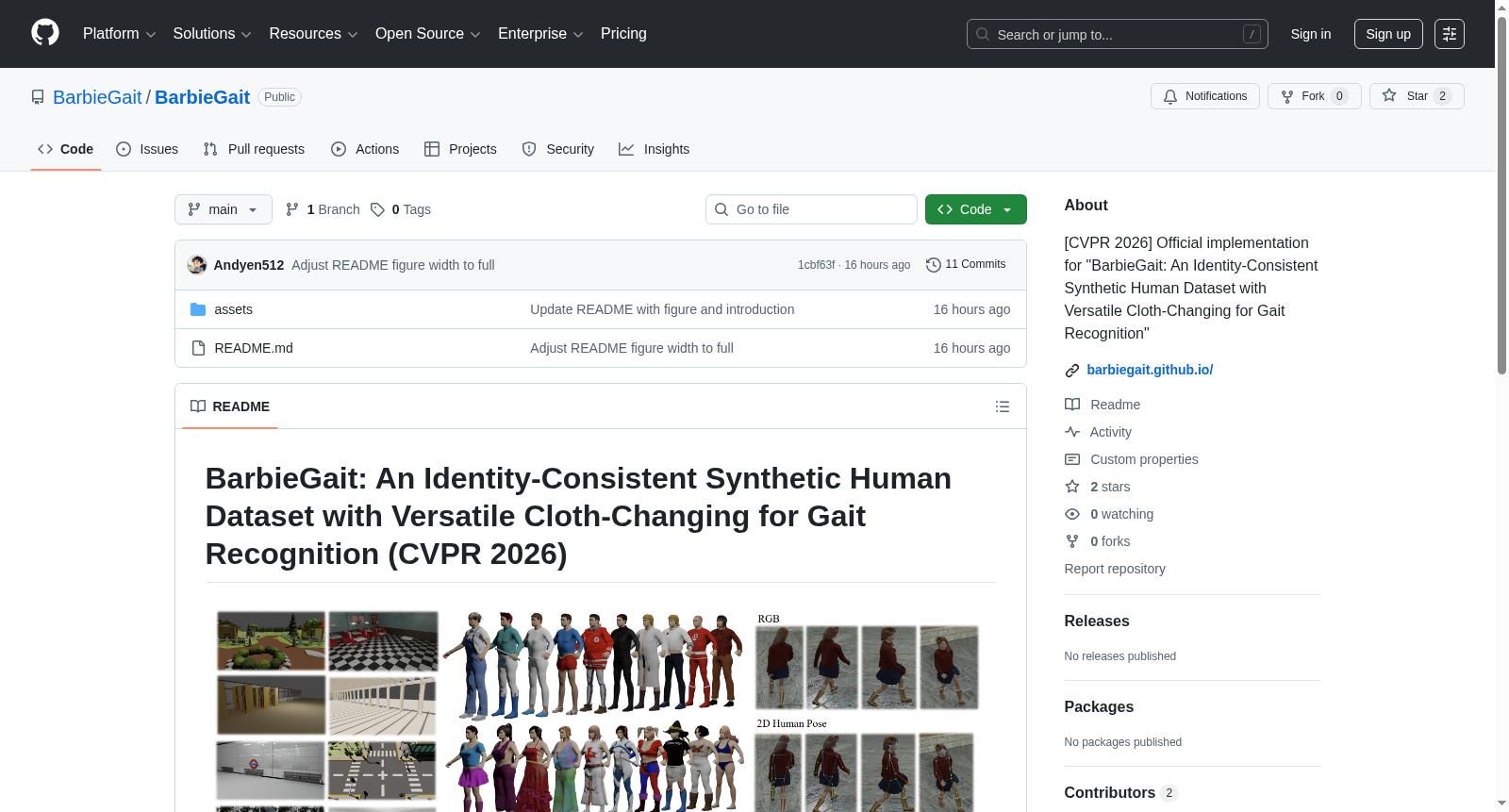This screenshot has width=1509, height=812.
Task: Star this repository
Action: [1417, 96]
